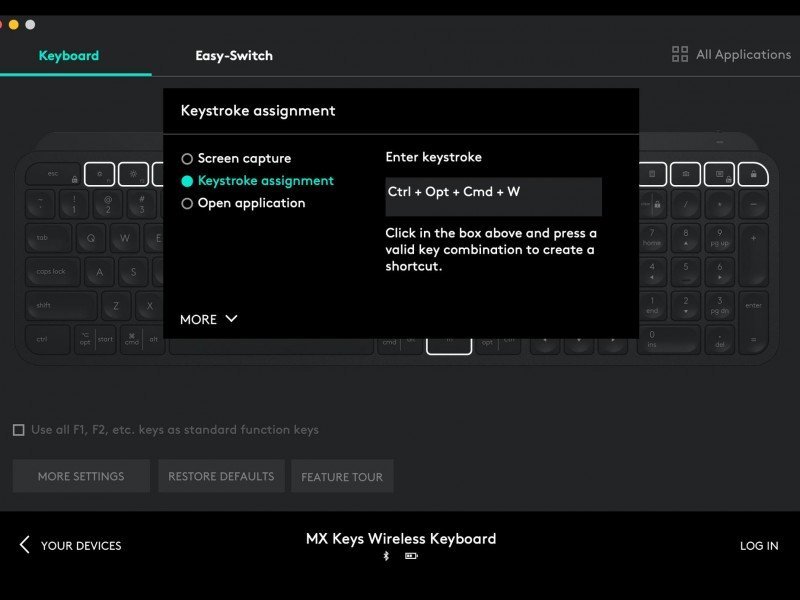The height and width of the screenshot is (600, 800).
Task: Click the All Applications grid icon
Action: pos(680,55)
